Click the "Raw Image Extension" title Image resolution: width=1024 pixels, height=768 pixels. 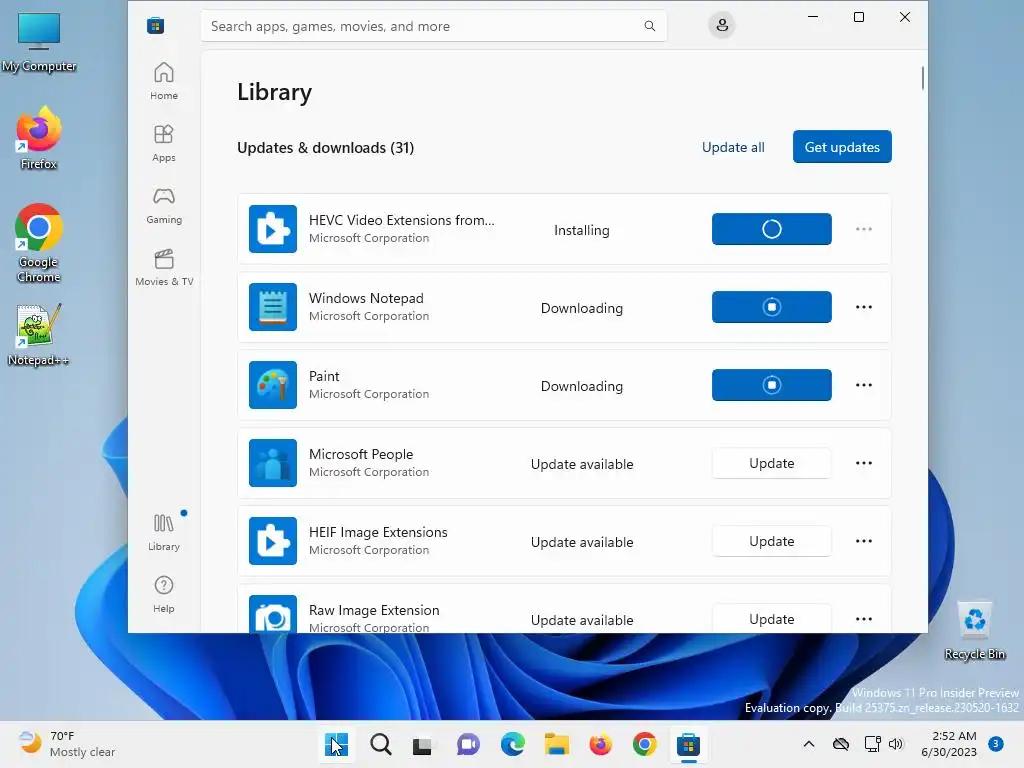(x=374, y=610)
